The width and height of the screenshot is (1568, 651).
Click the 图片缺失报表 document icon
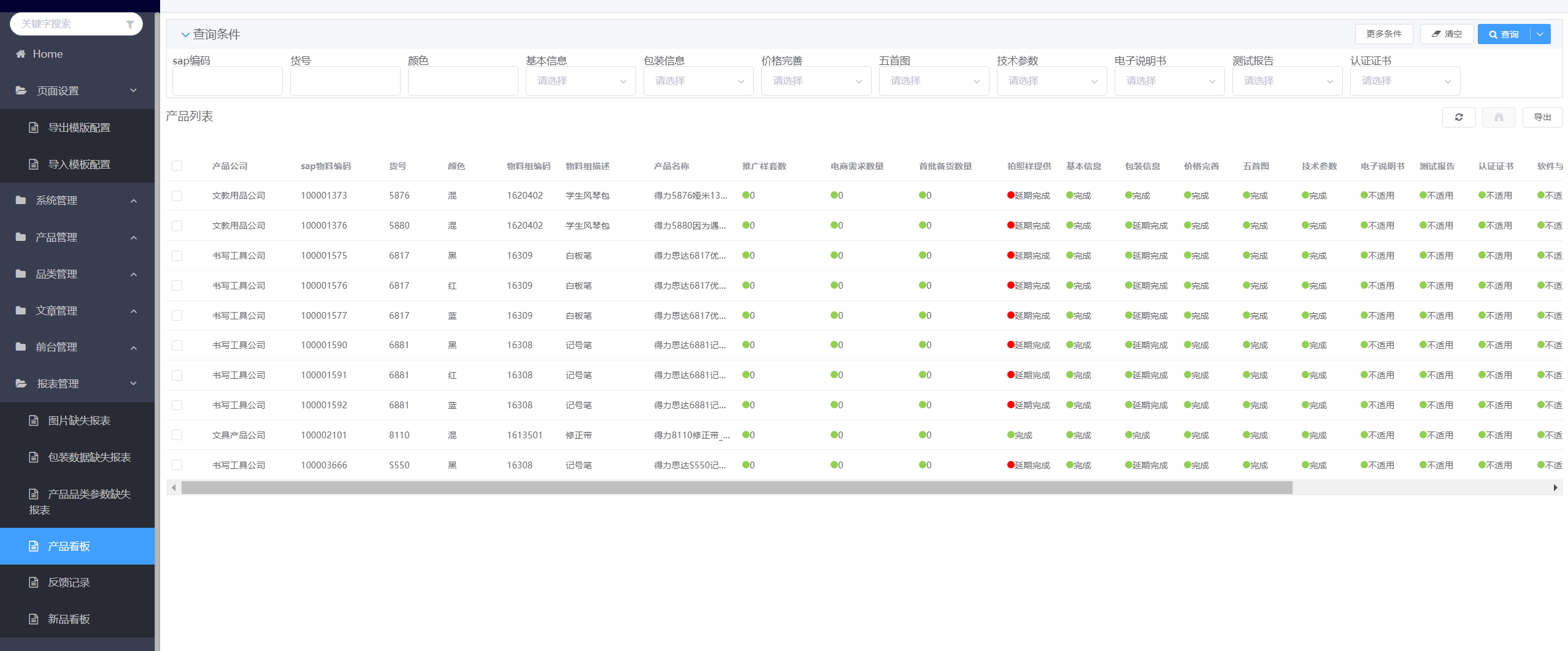click(34, 421)
